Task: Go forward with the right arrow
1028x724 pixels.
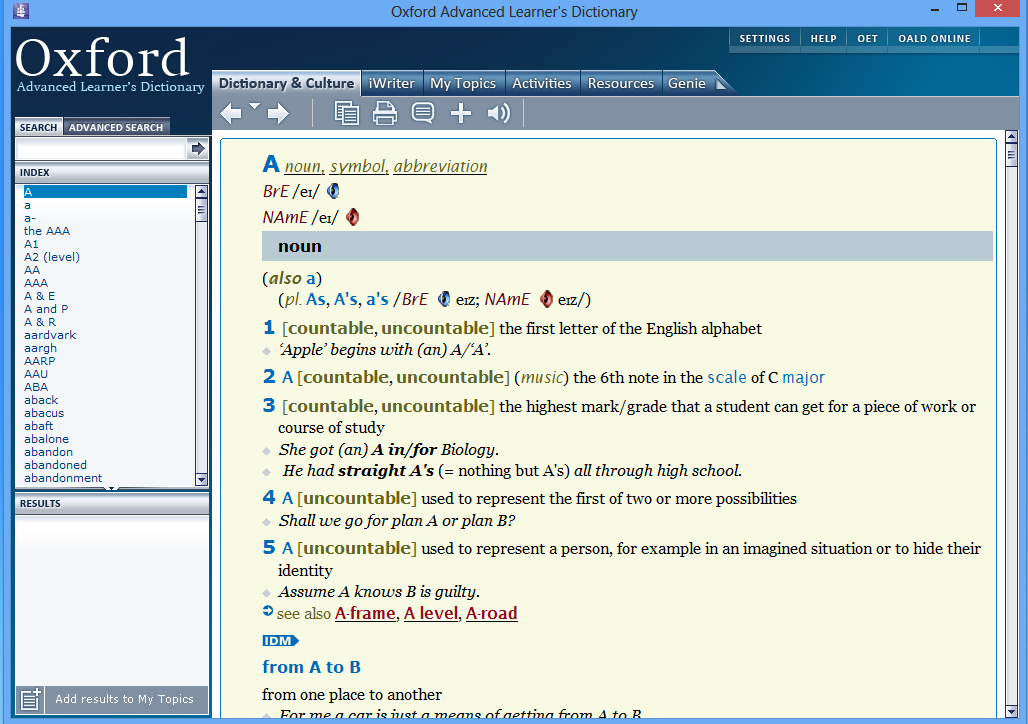Action: [279, 113]
